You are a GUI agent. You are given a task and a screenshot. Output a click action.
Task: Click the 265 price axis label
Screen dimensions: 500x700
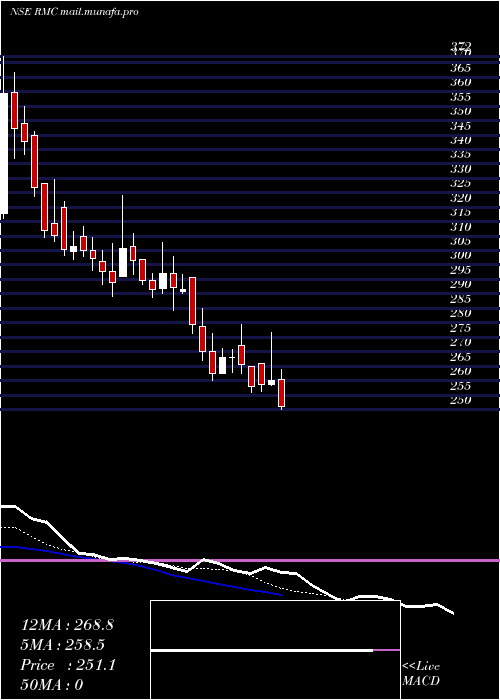point(461,357)
